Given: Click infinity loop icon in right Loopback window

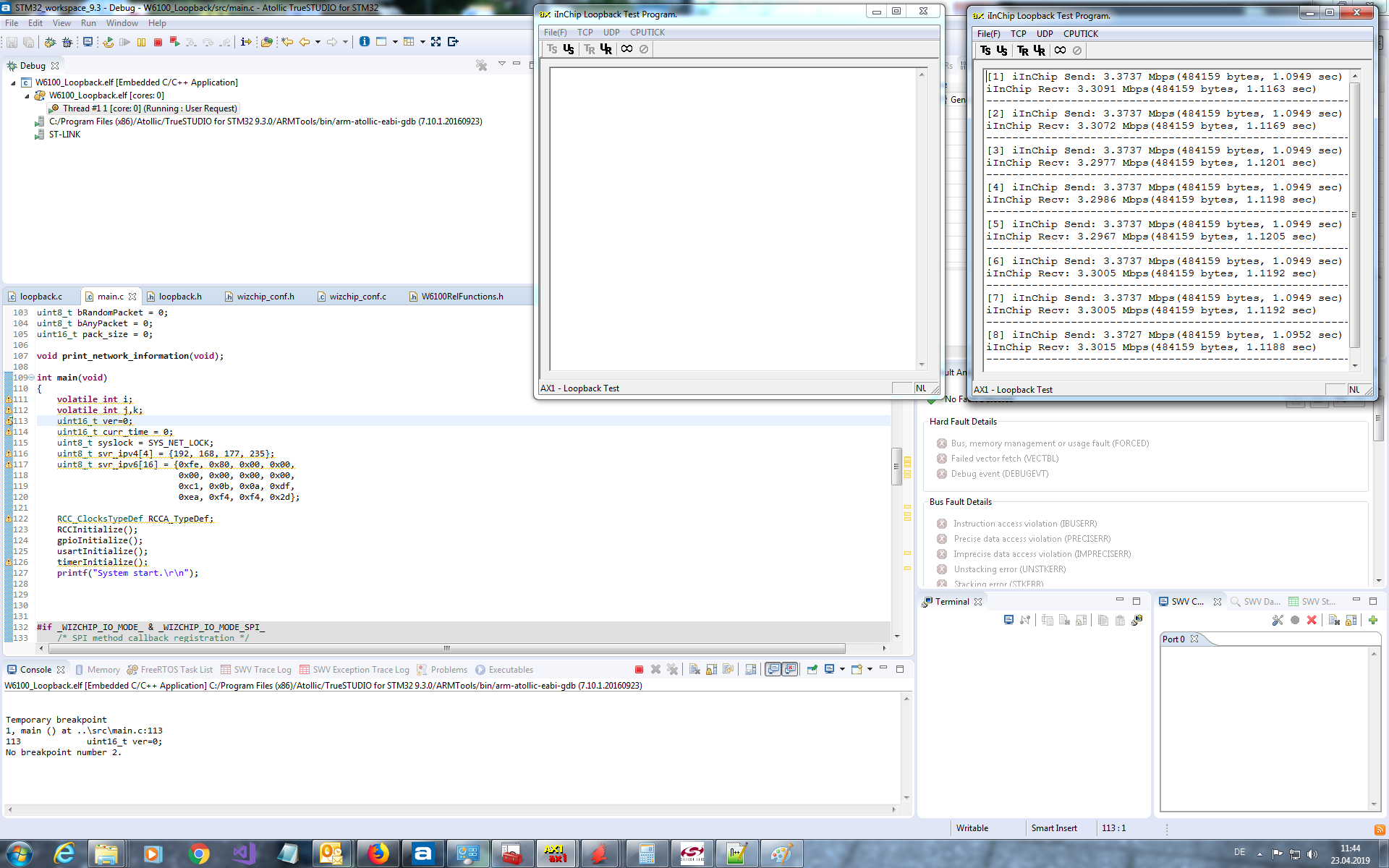Looking at the screenshot, I should point(1060,51).
